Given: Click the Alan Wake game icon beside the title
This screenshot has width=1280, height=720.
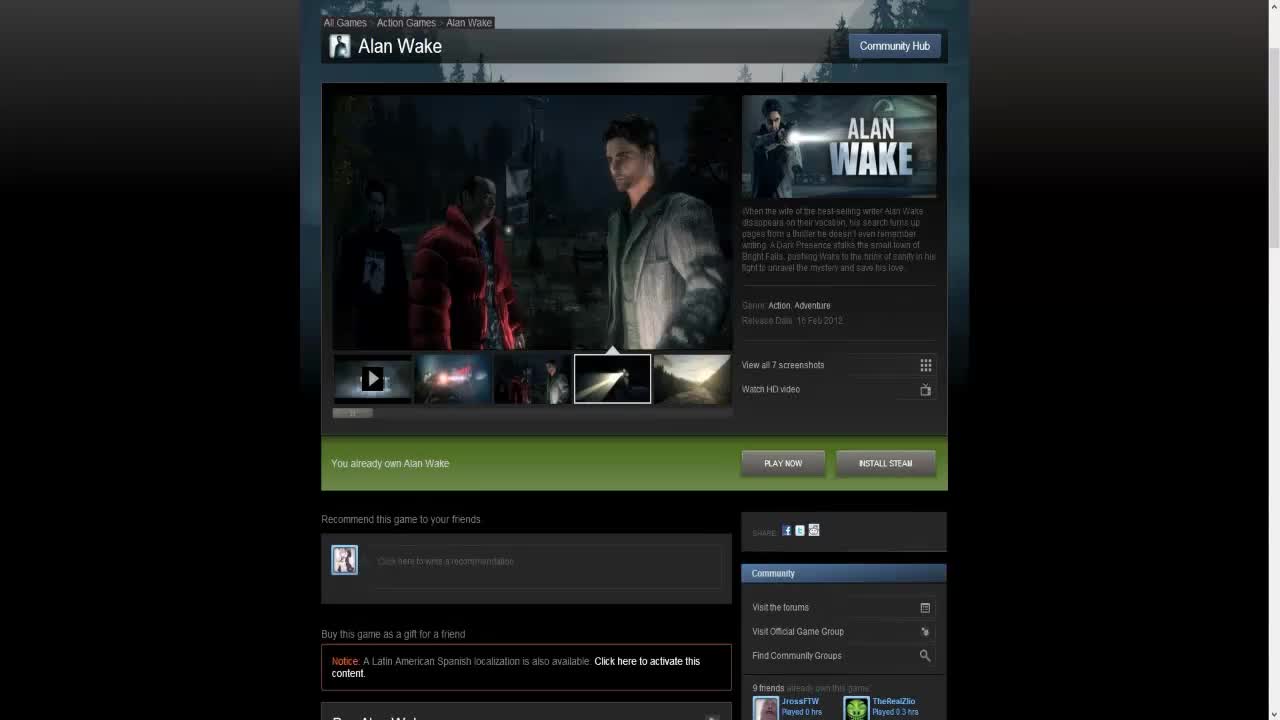Looking at the screenshot, I should (x=340, y=46).
